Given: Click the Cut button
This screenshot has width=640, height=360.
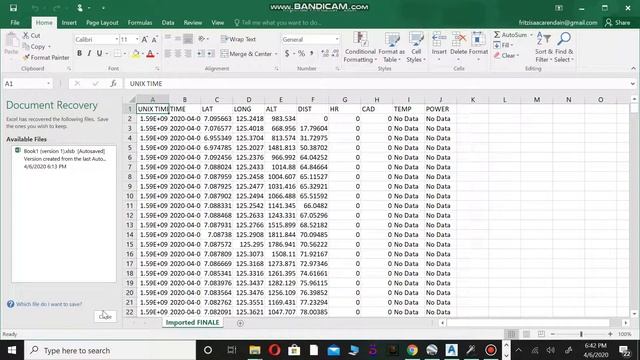Looking at the screenshot, I should coord(31,36).
